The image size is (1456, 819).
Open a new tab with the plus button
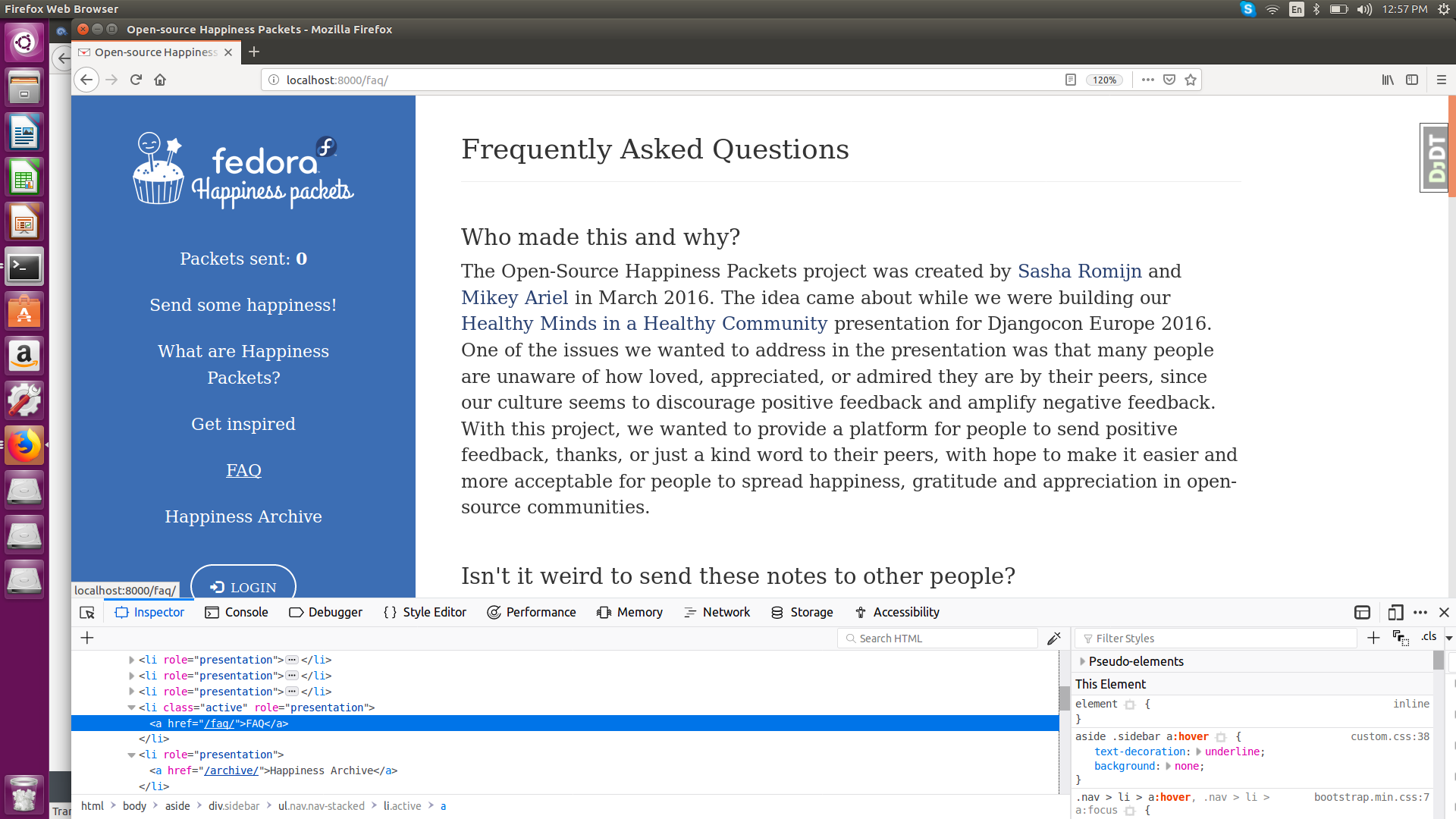coord(254,52)
